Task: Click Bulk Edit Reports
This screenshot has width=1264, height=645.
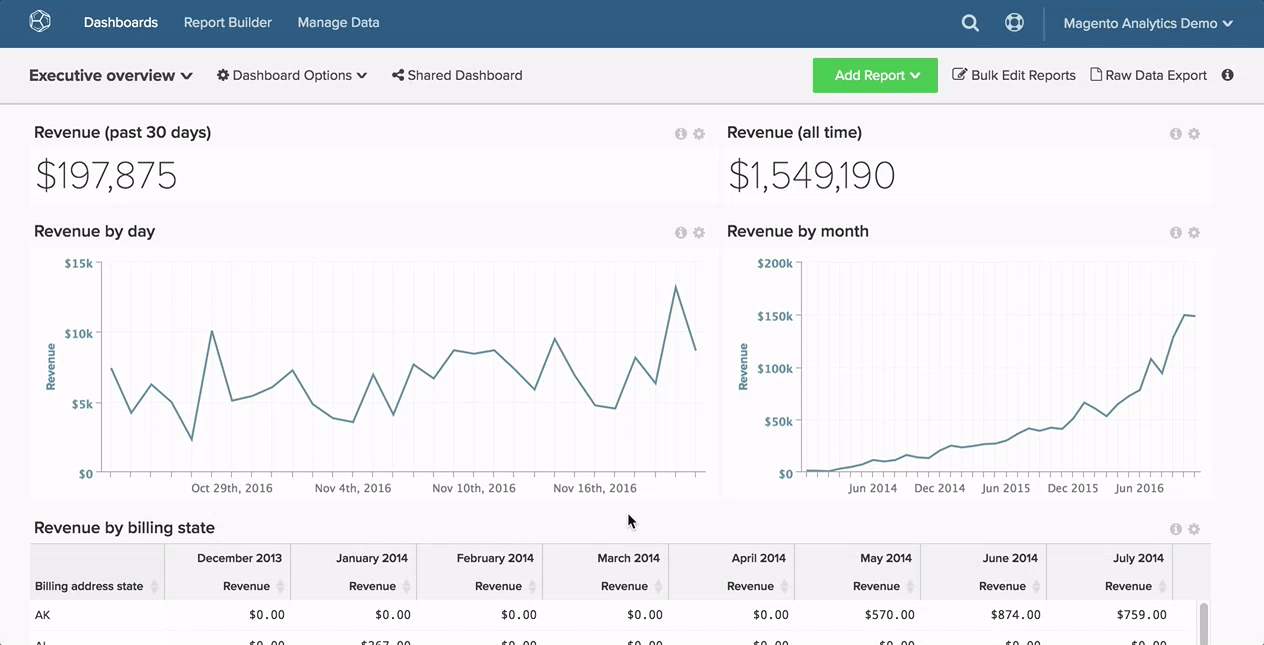Action: 1014,75
